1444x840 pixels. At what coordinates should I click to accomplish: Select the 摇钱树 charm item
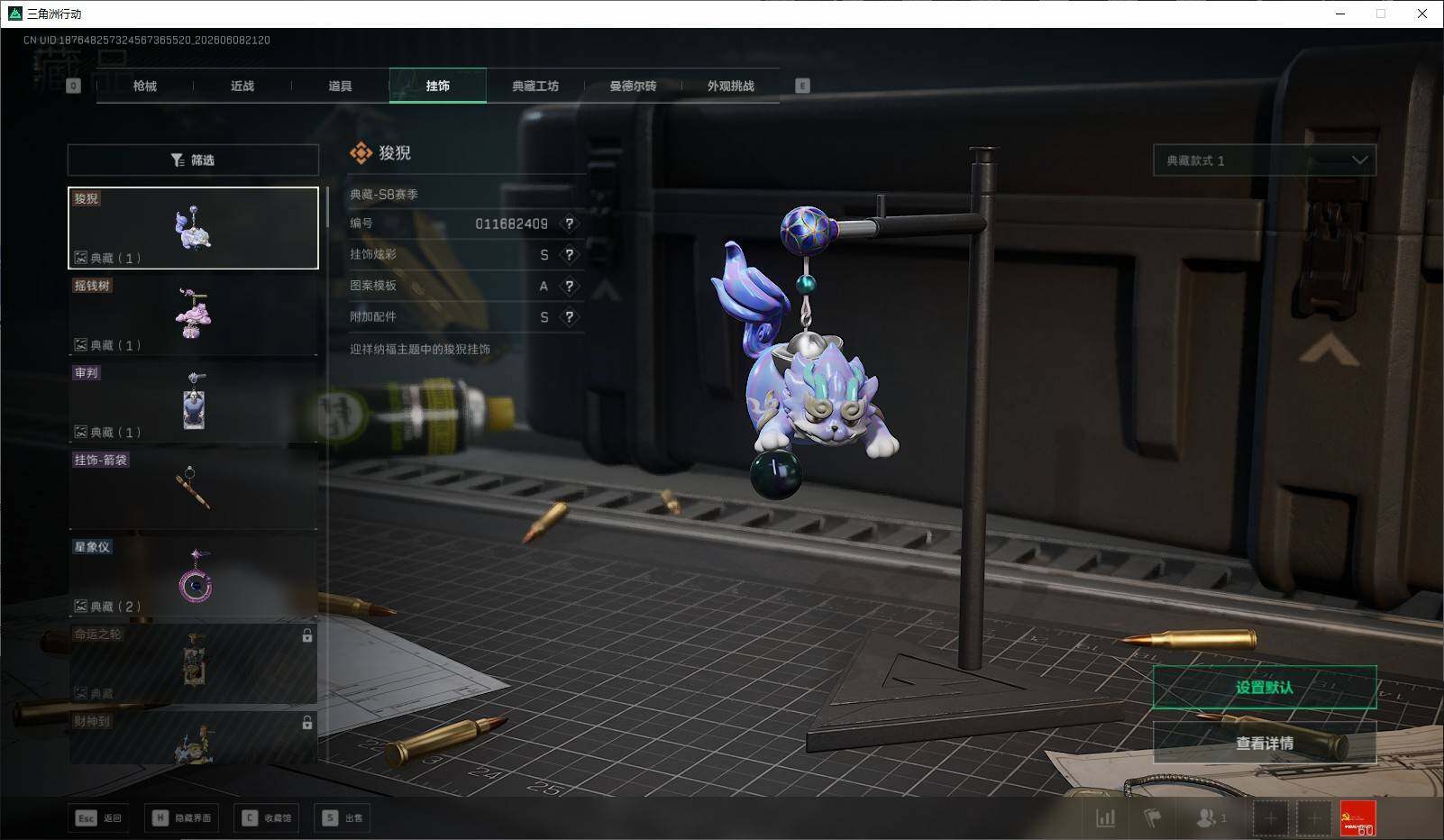click(193, 315)
